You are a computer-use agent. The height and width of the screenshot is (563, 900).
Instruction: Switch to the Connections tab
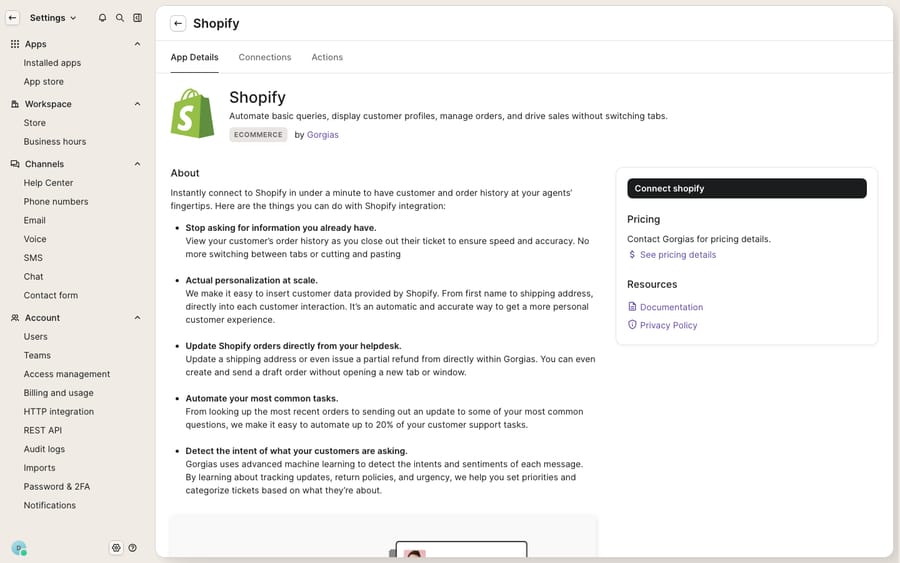(x=265, y=57)
